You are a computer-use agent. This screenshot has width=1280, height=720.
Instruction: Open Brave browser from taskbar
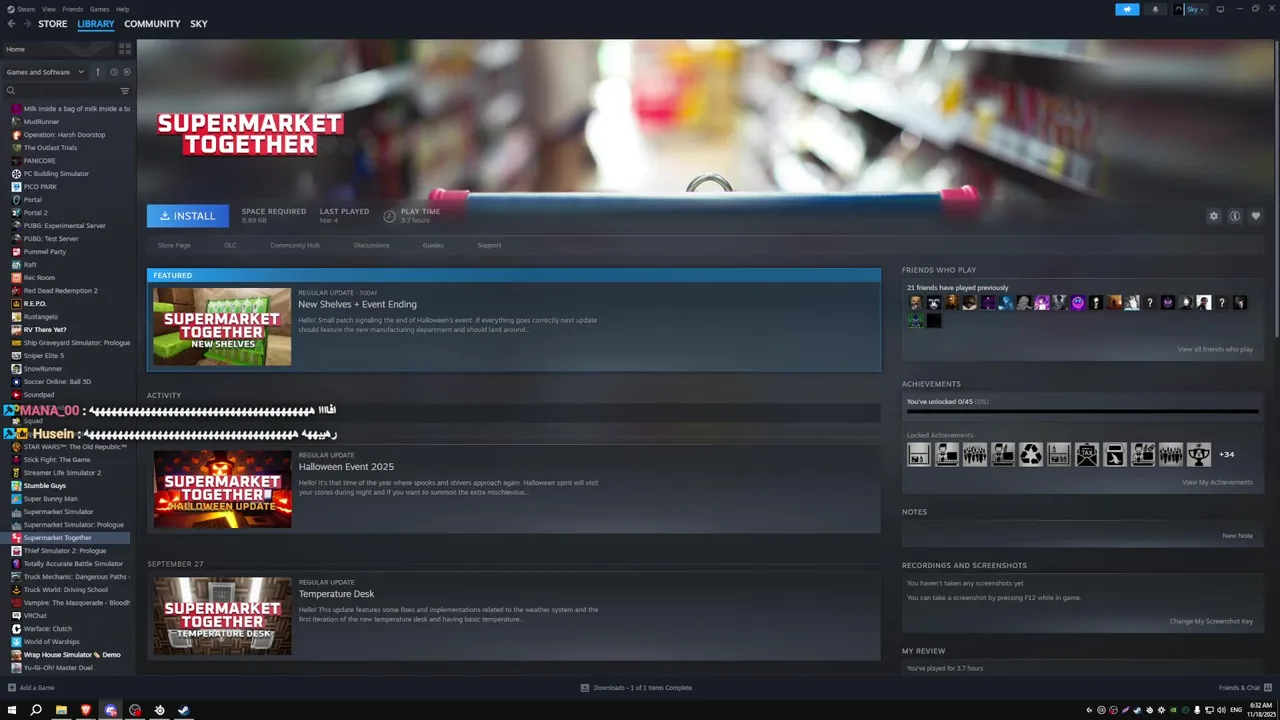pos(86,710)
